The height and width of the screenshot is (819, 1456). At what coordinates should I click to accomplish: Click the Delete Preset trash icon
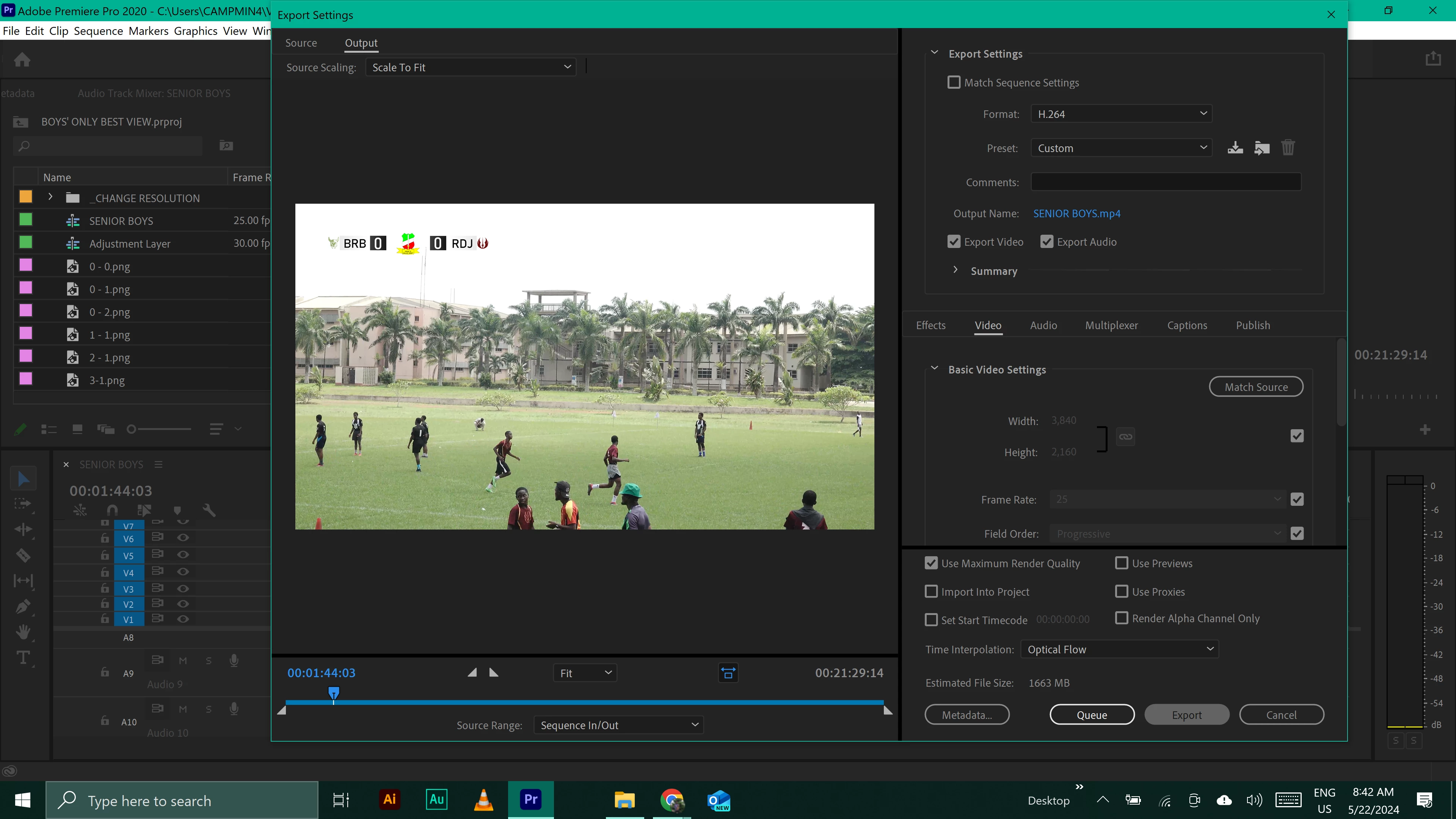coord(1288,148)
